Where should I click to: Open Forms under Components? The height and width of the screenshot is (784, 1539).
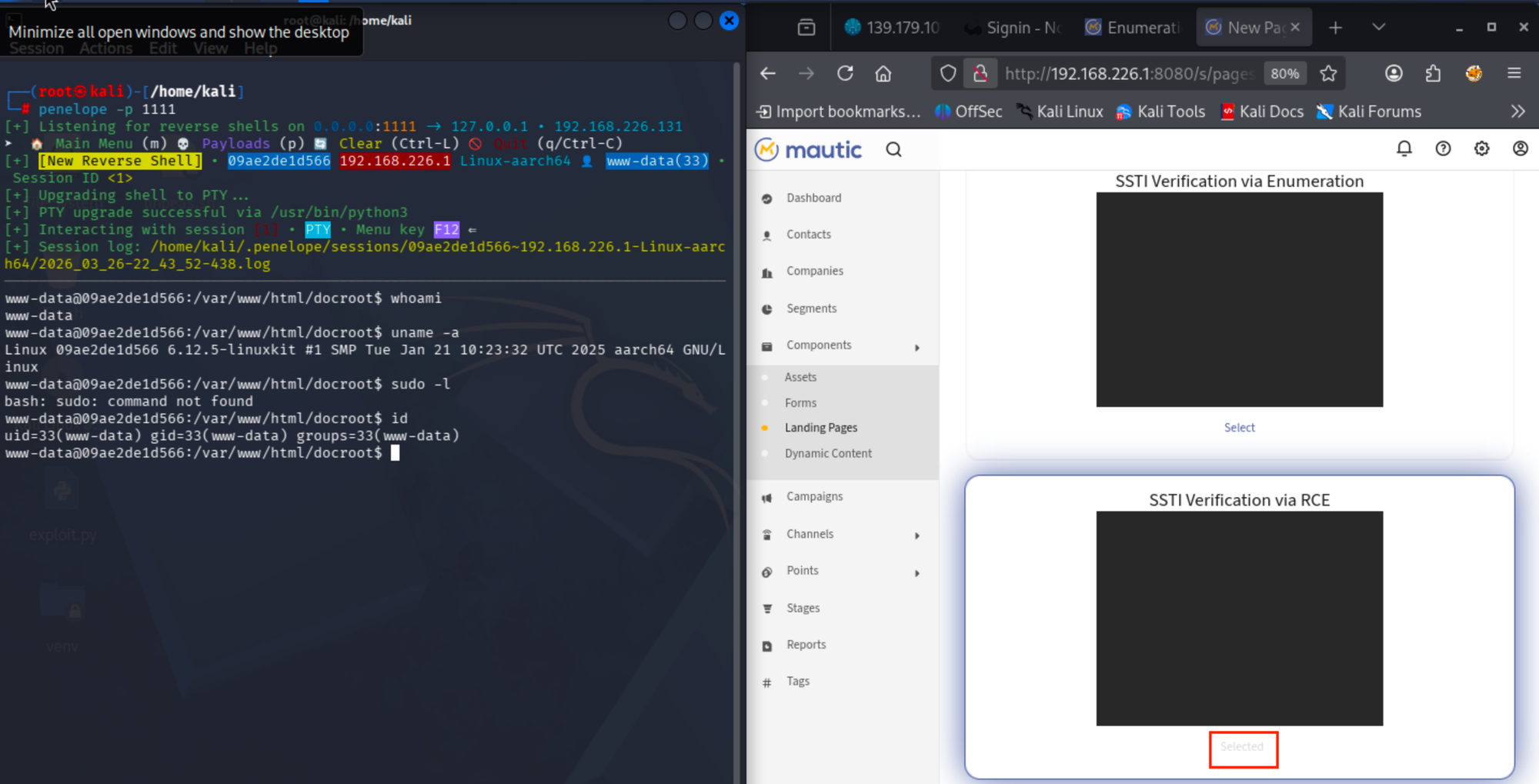click(x=800, y=403)
